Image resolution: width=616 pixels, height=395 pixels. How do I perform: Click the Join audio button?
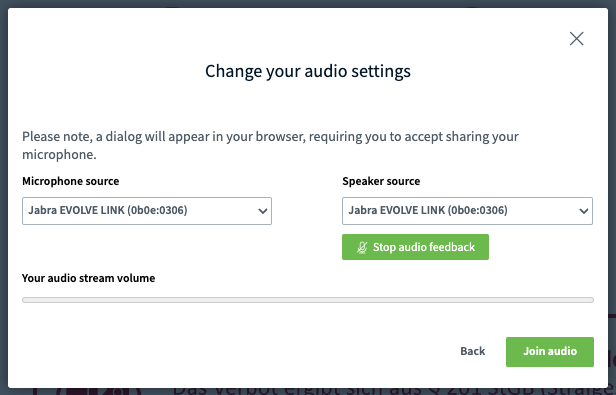pyautogui.click(x=550, y=352)
